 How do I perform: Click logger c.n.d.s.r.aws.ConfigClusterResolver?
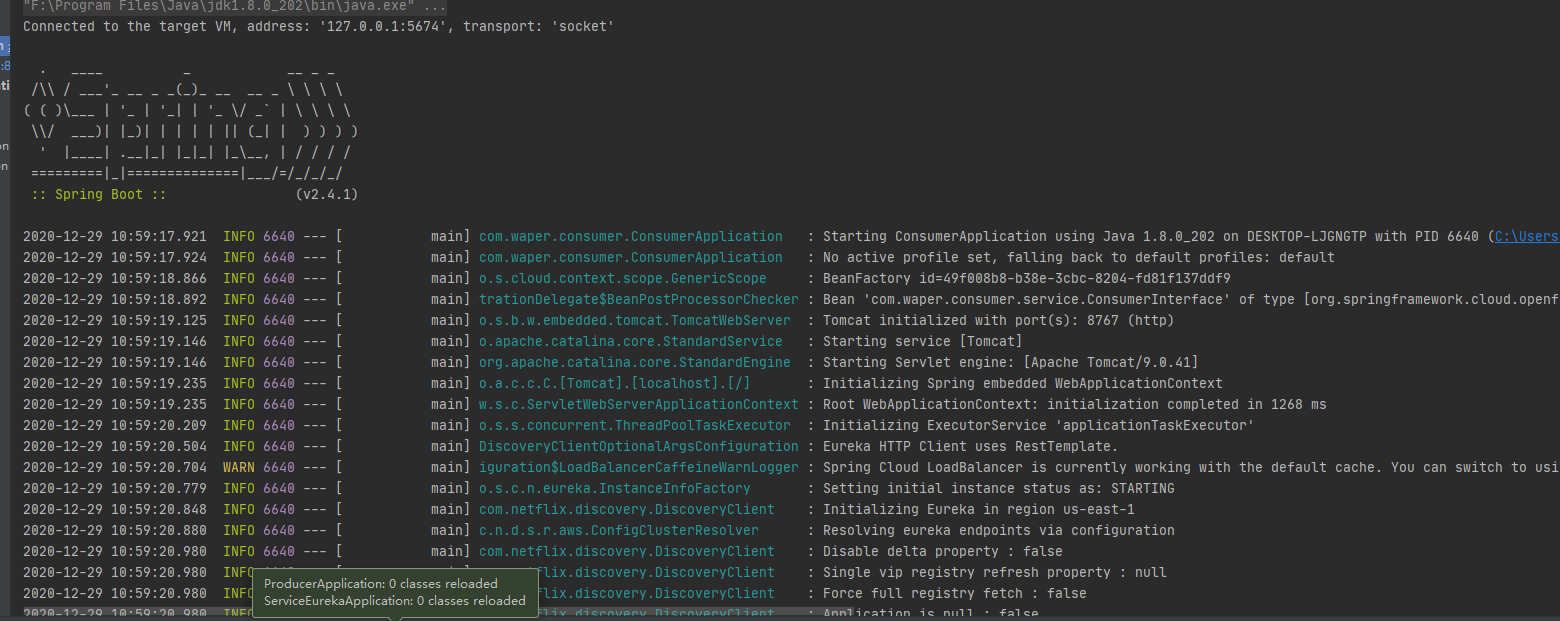(618, 531)
